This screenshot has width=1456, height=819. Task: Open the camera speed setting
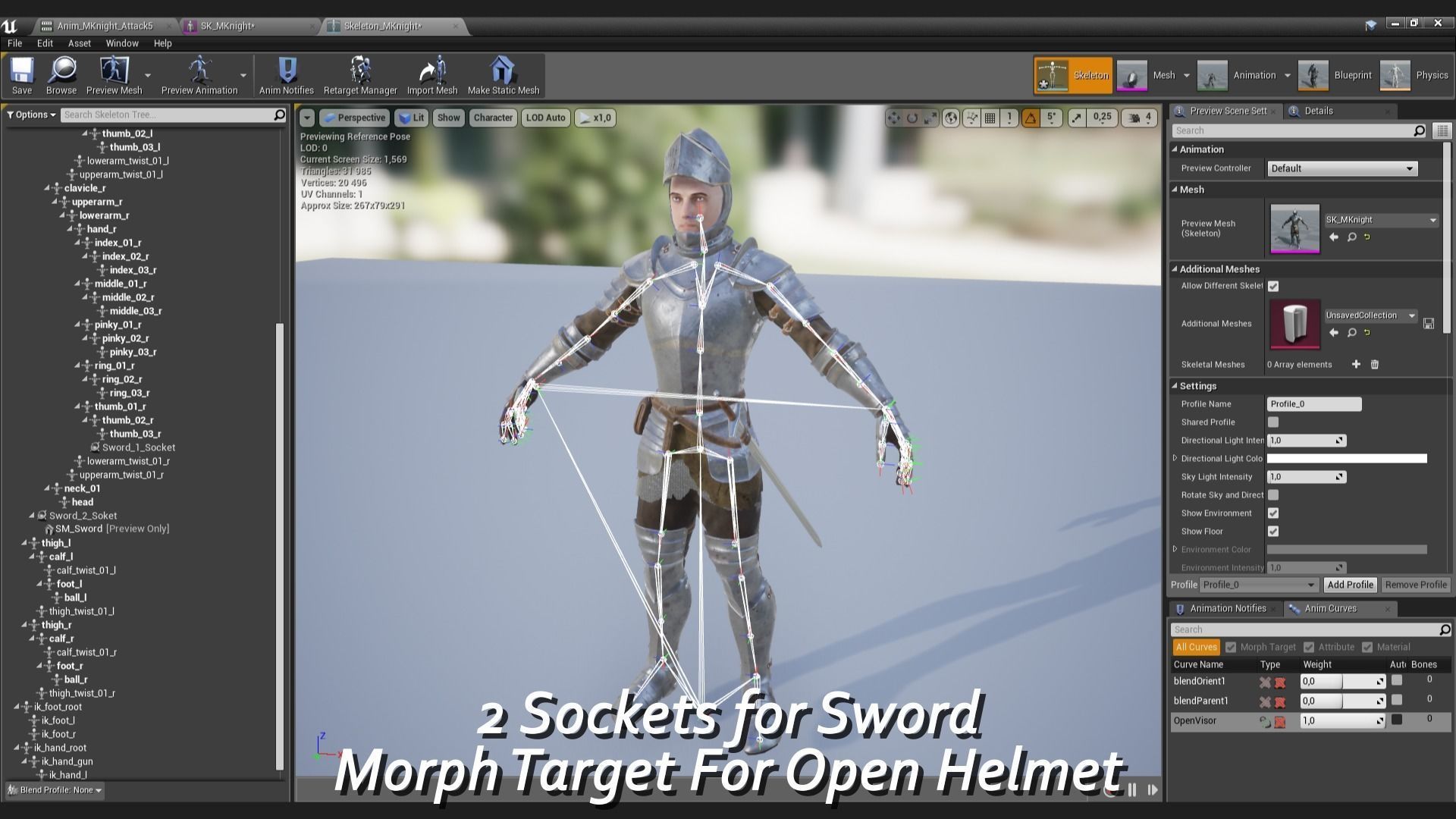1140,118
